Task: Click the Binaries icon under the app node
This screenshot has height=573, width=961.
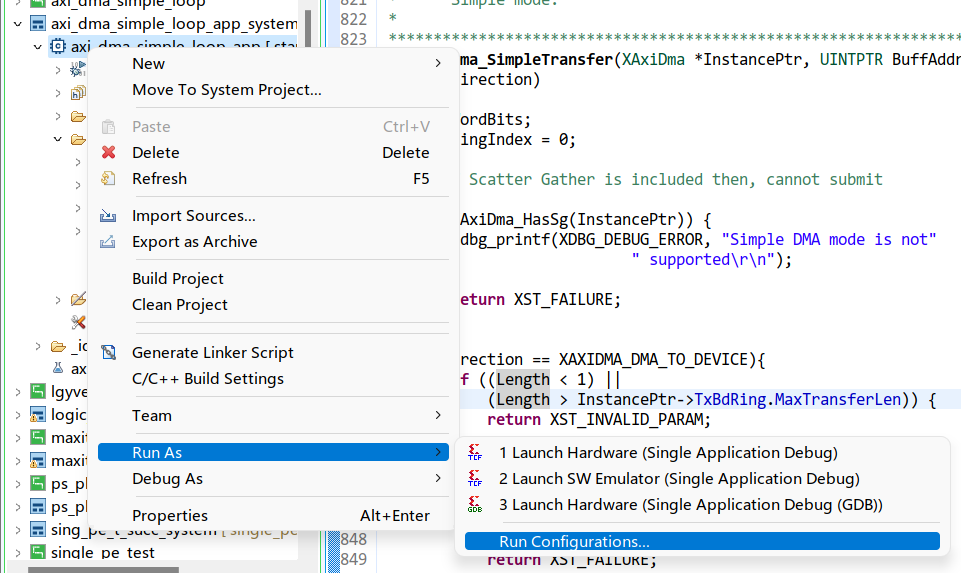Action: [x=78, y=70]
